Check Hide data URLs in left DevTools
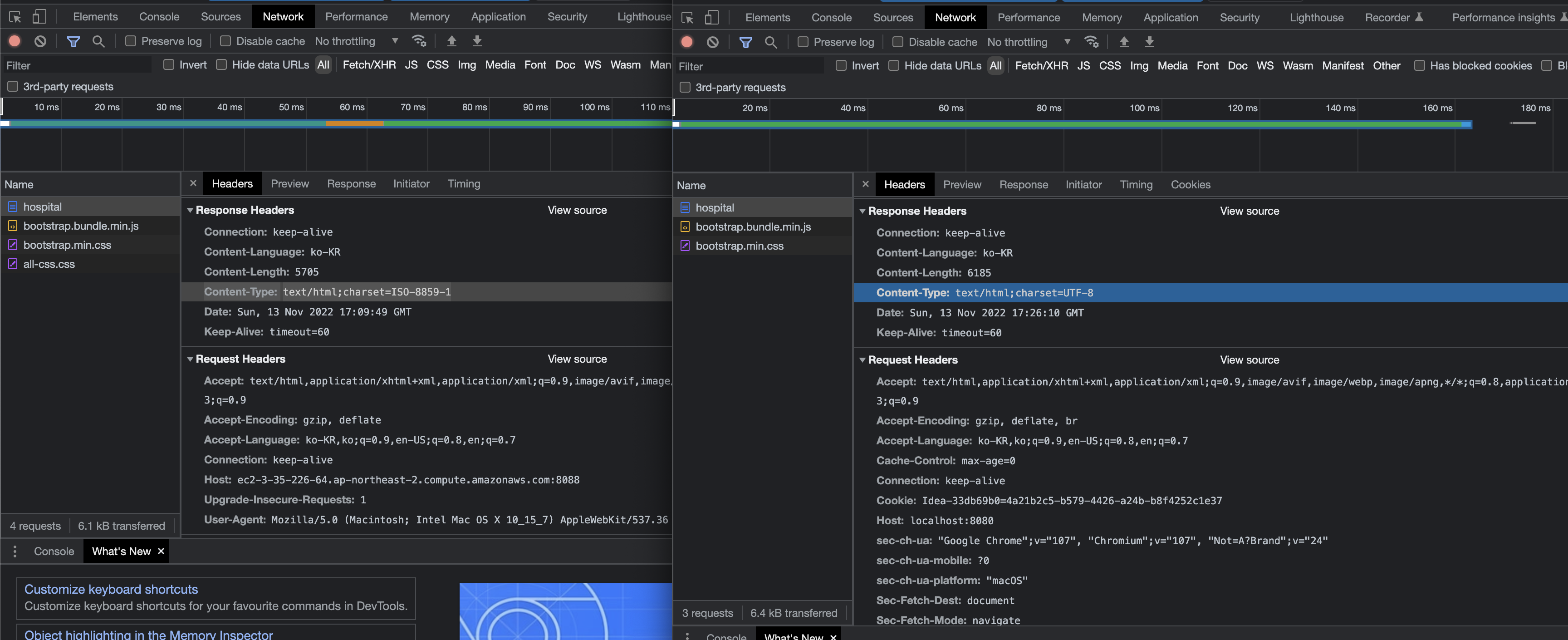This screenshot has height=640, width=1568. pos(221,64)
